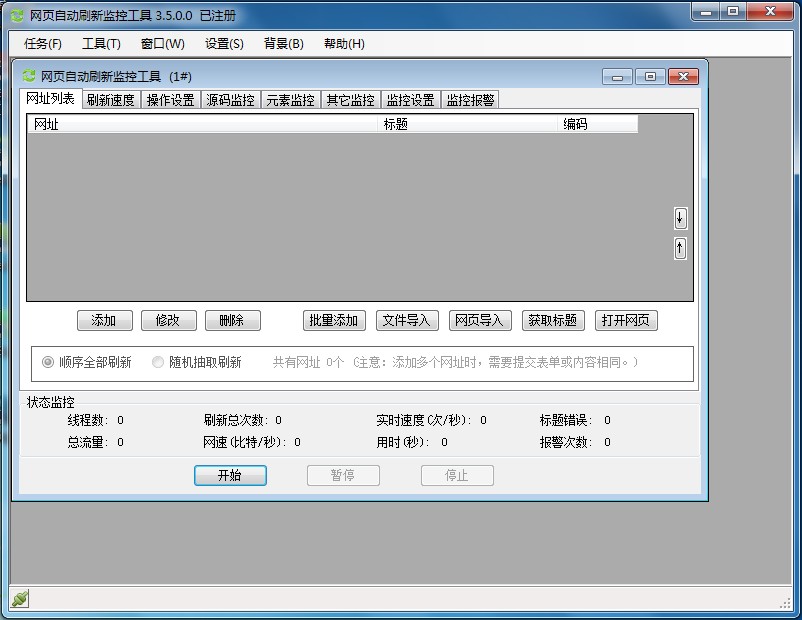This screenshot has width=802, height=620.
Task: Click the 打开网页 button
Action: click(x=626, y=321)
